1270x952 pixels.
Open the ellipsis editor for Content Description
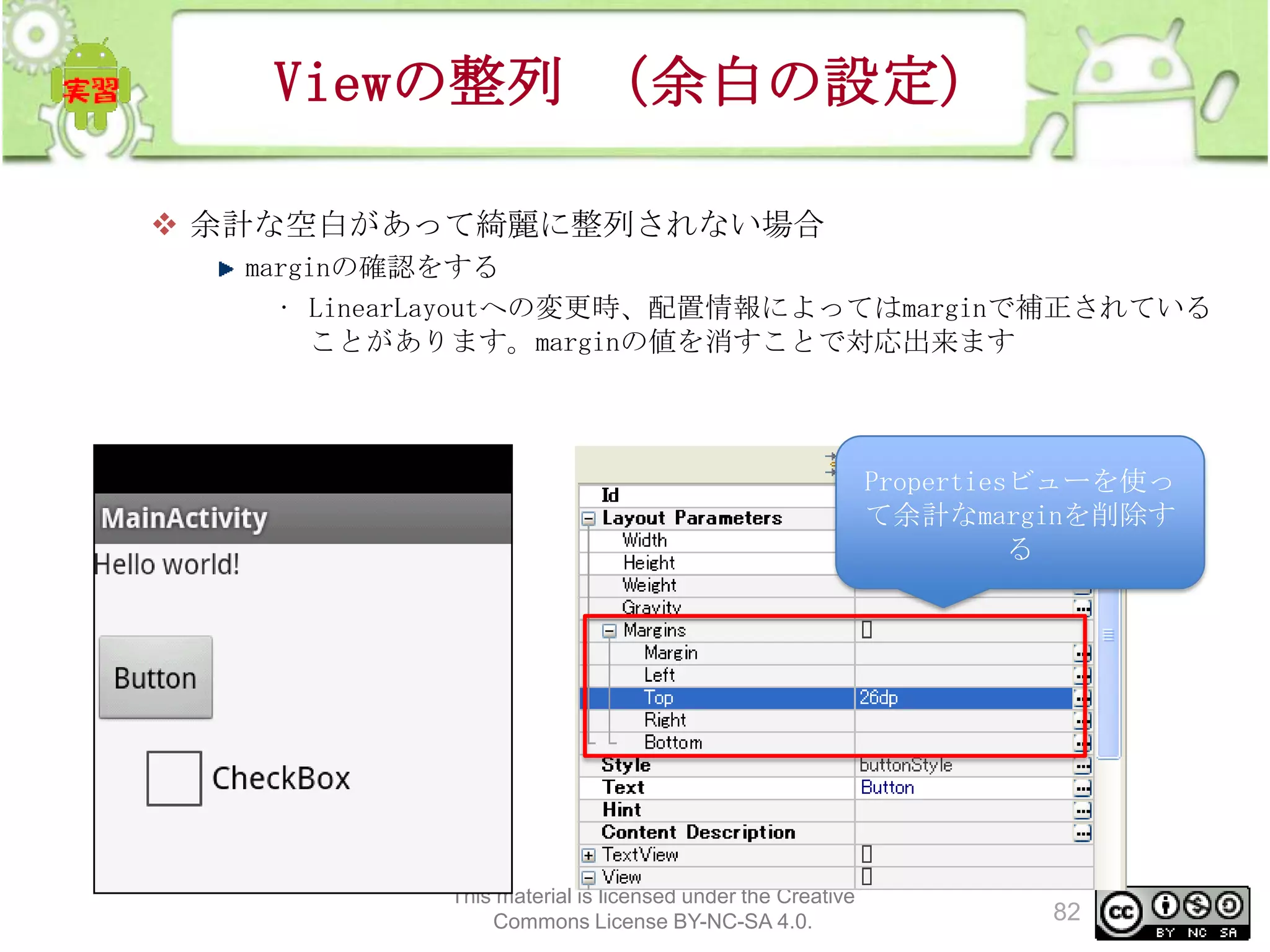tap(1083, 833)
